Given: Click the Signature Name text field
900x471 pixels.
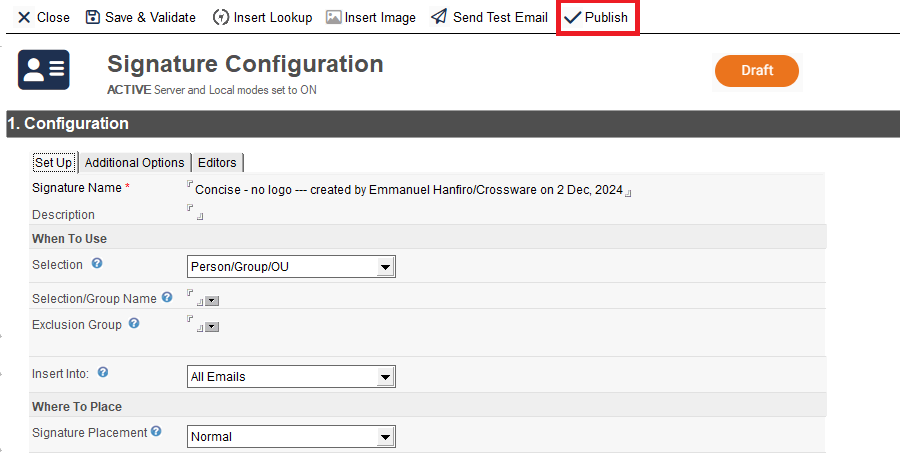Looking at the screenshot, I should pyautogui.click(x=408, y=189).
